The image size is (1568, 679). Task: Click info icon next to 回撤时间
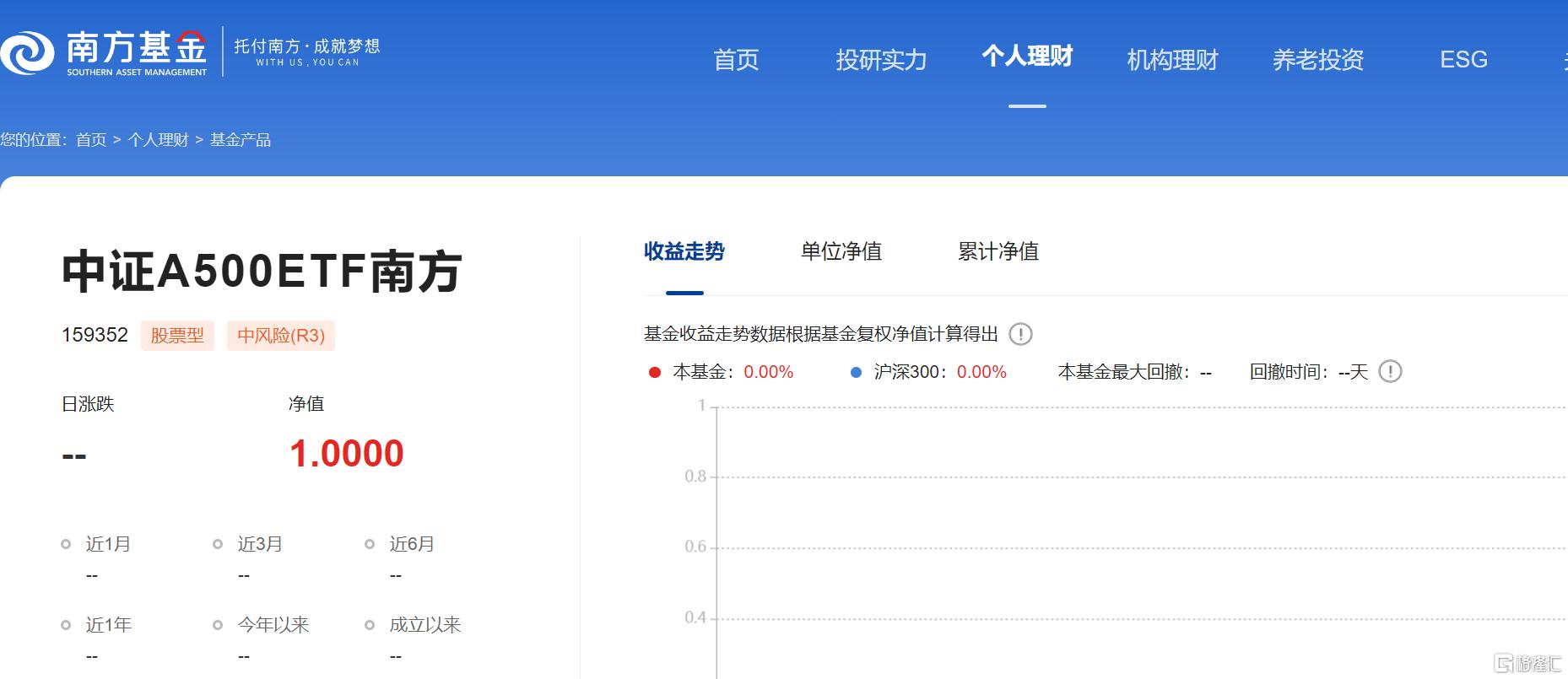pos(1390,372)
